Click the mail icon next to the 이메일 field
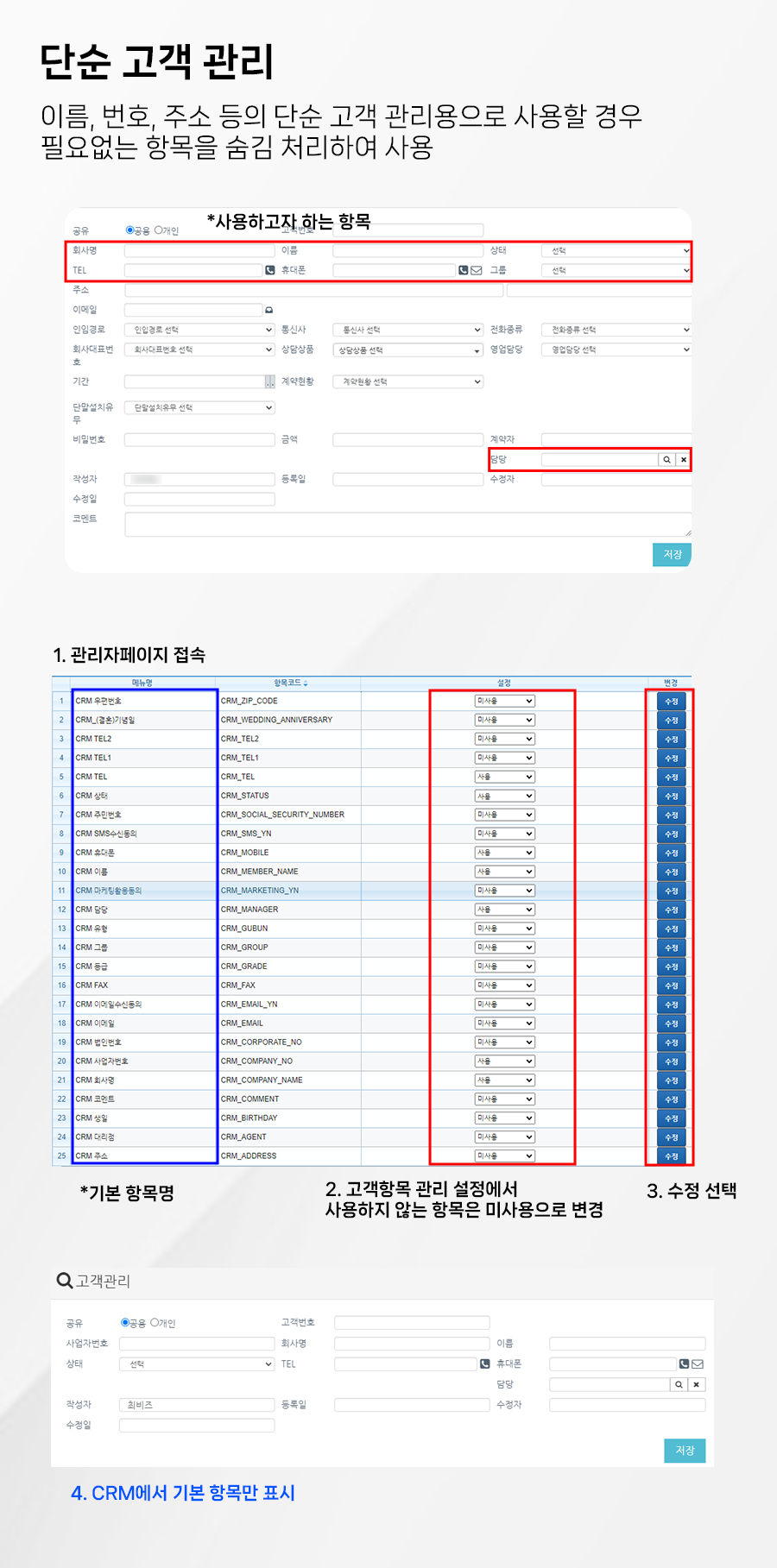The width and height of the screenshot is (777, 1568). pyautogui.click(x=268, y=310)
